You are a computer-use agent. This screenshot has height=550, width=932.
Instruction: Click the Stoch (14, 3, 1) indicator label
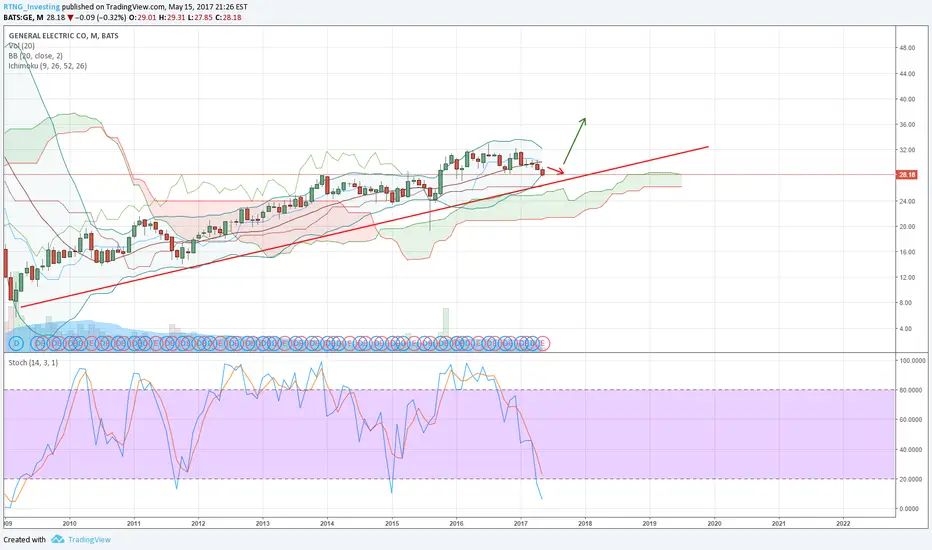[33, 363]
